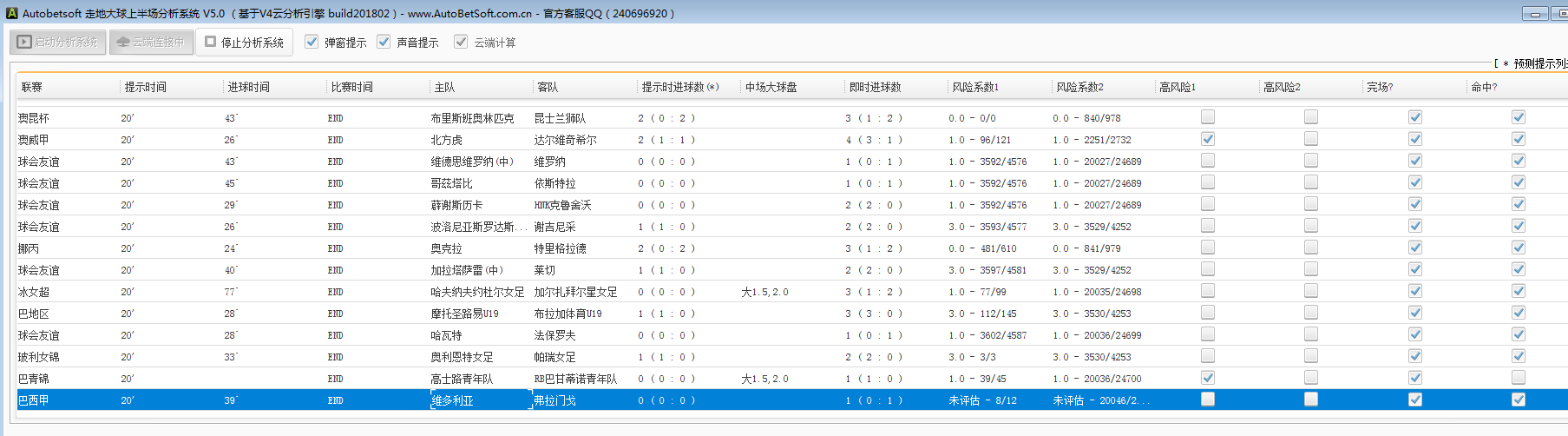Minimize the Autobetsoft window
The width and height of the screenshot is (1568, 436).
(1534, 14)
